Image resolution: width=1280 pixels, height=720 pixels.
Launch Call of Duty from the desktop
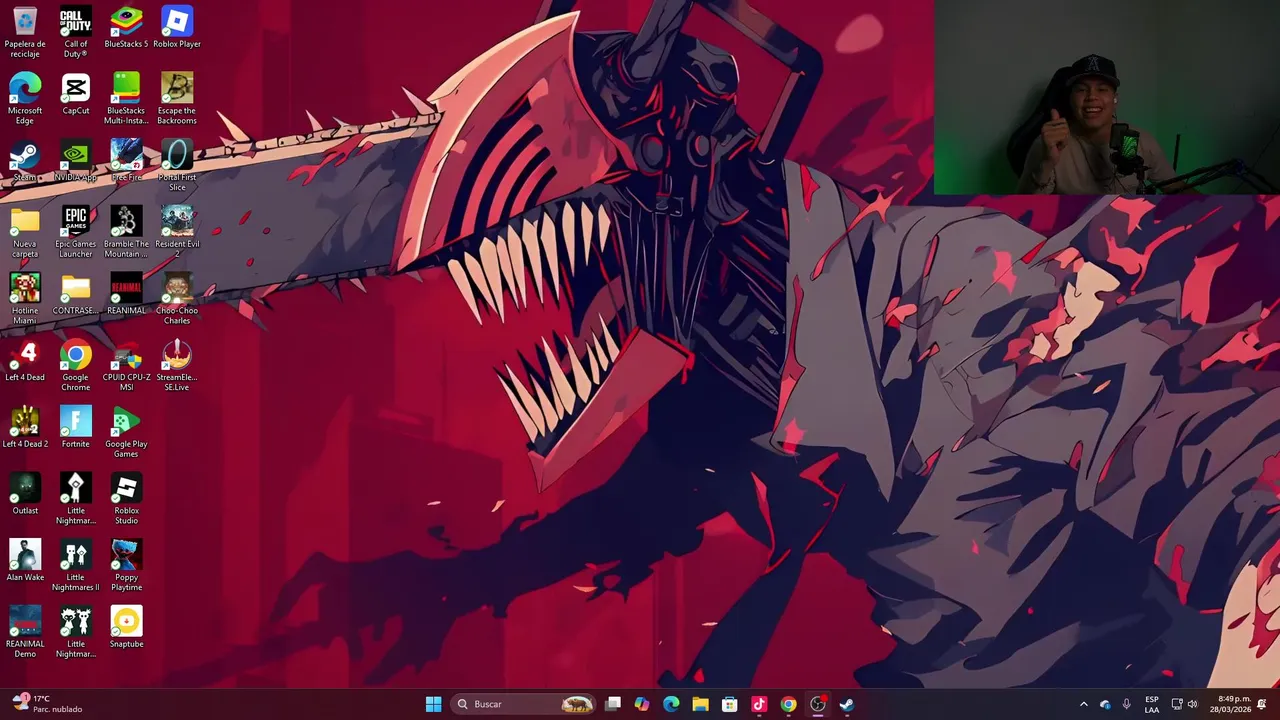pyautogui.click(x=76, y=31)
